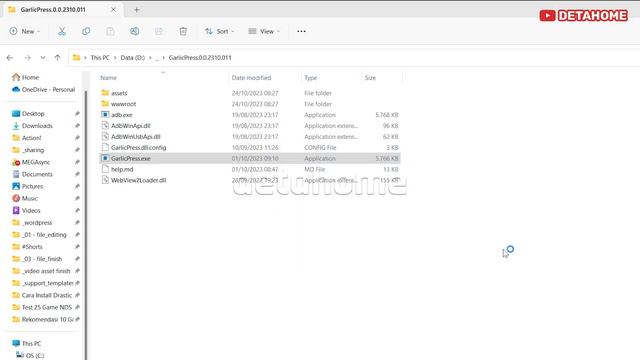The width and height of the screenshot is (640, 360).
Task: Open the New item dropdown
Action: point(25,31)
